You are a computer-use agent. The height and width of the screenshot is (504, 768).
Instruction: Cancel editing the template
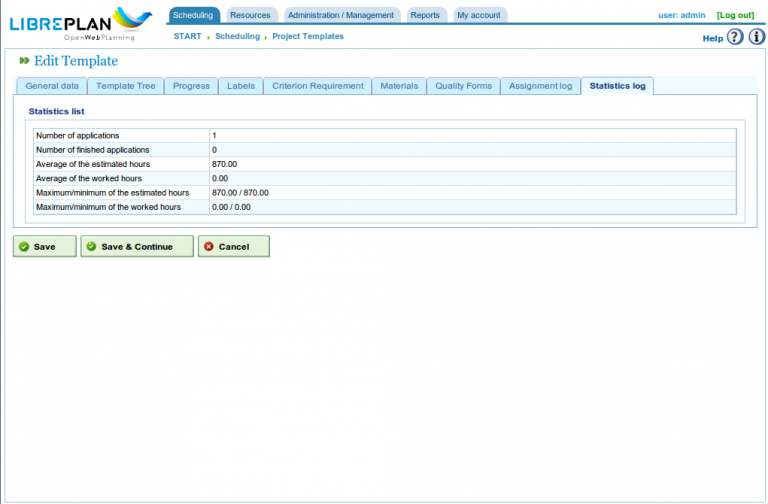pyautogui.click(x=233, y=246)
